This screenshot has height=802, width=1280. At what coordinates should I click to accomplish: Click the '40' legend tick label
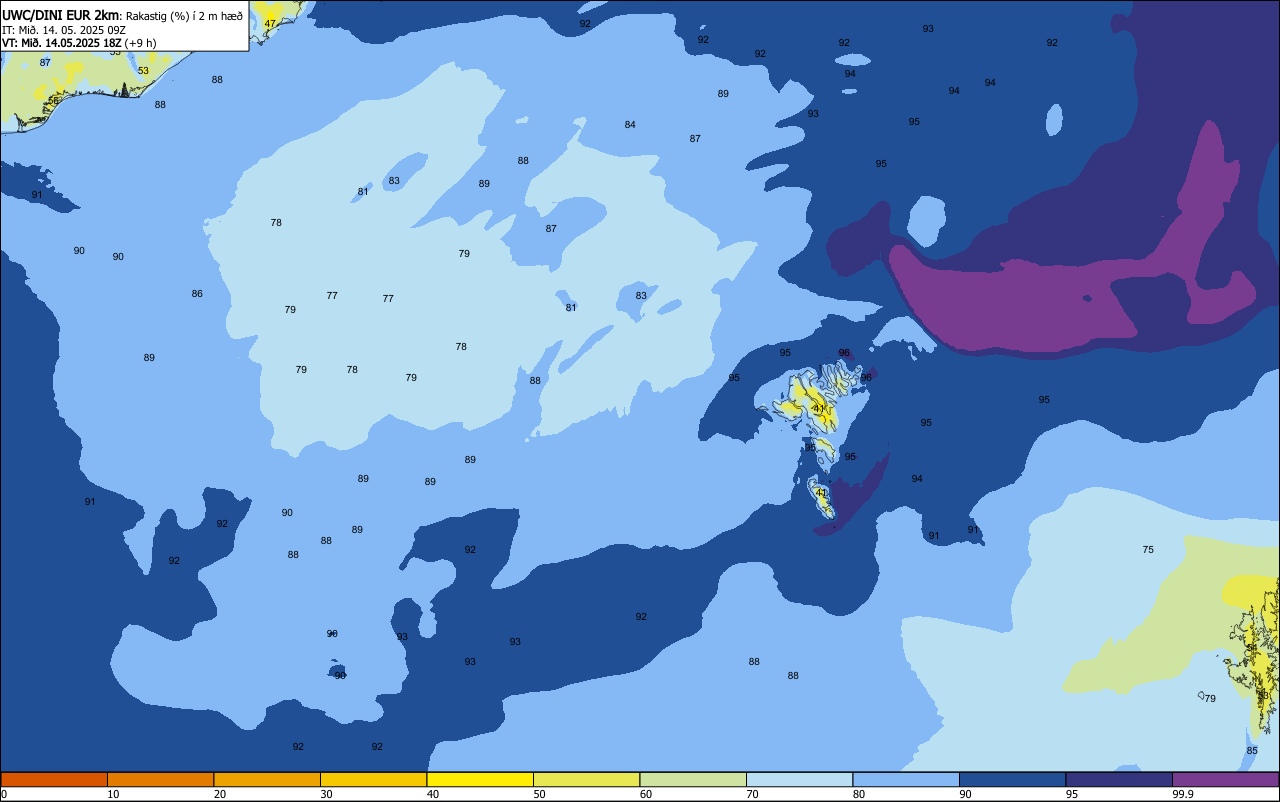click(433, 794)
